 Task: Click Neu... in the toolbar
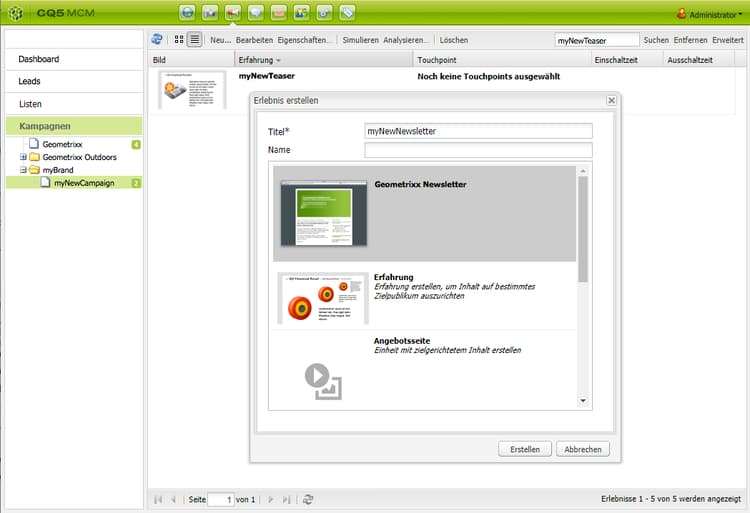click(221, 40)
